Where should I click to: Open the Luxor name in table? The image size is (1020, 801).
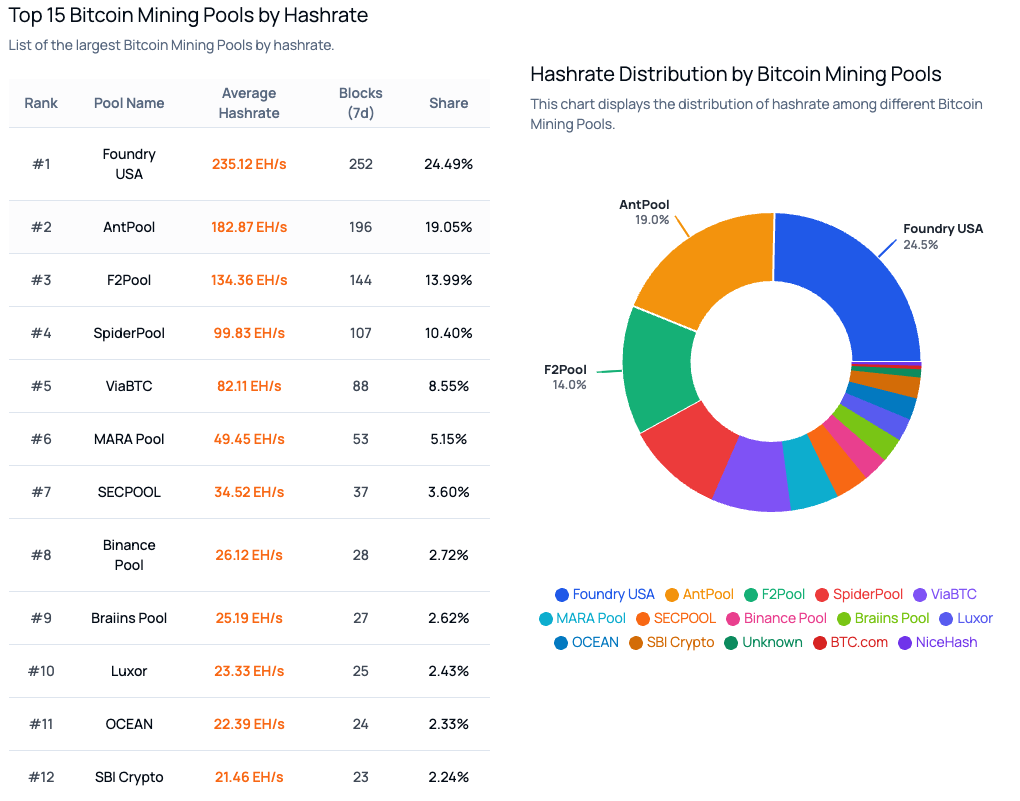click(x=129, y=671)
